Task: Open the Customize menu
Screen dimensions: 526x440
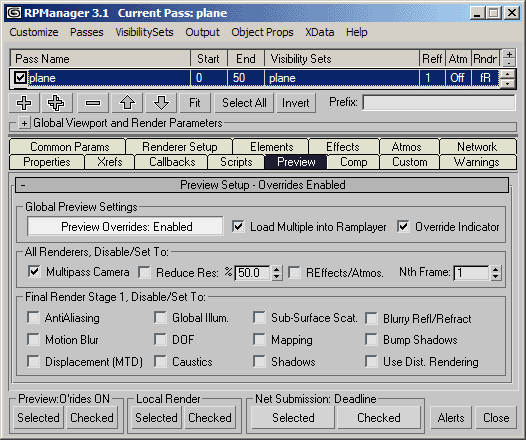Action: point(34,32)
